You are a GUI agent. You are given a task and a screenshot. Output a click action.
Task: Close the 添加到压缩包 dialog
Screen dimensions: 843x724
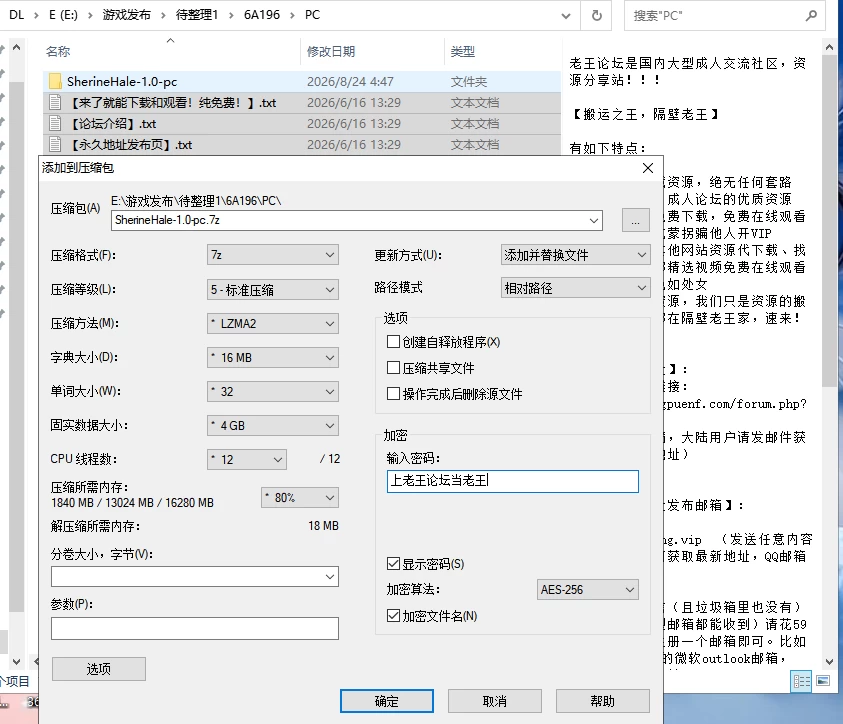point(648,168)
